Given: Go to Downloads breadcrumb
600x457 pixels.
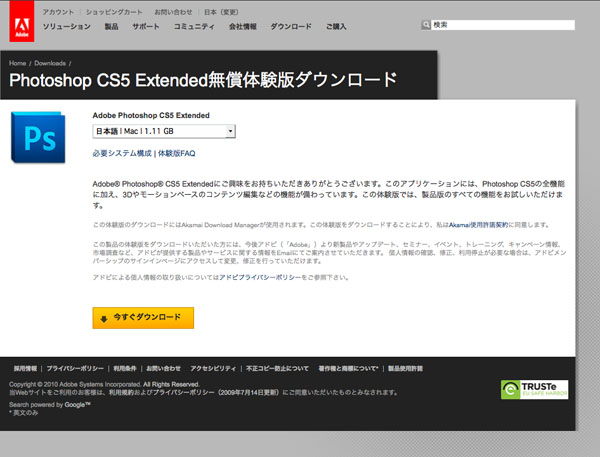Looking at the screenshot, I should coord(50,63).
